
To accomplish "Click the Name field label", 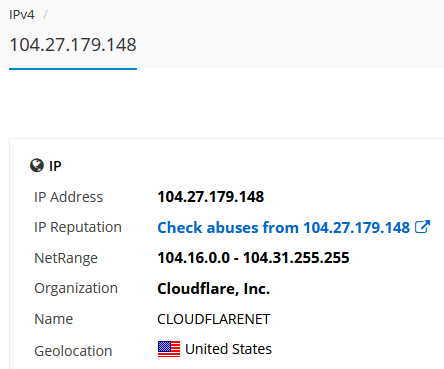I will (x=54, y=319).
